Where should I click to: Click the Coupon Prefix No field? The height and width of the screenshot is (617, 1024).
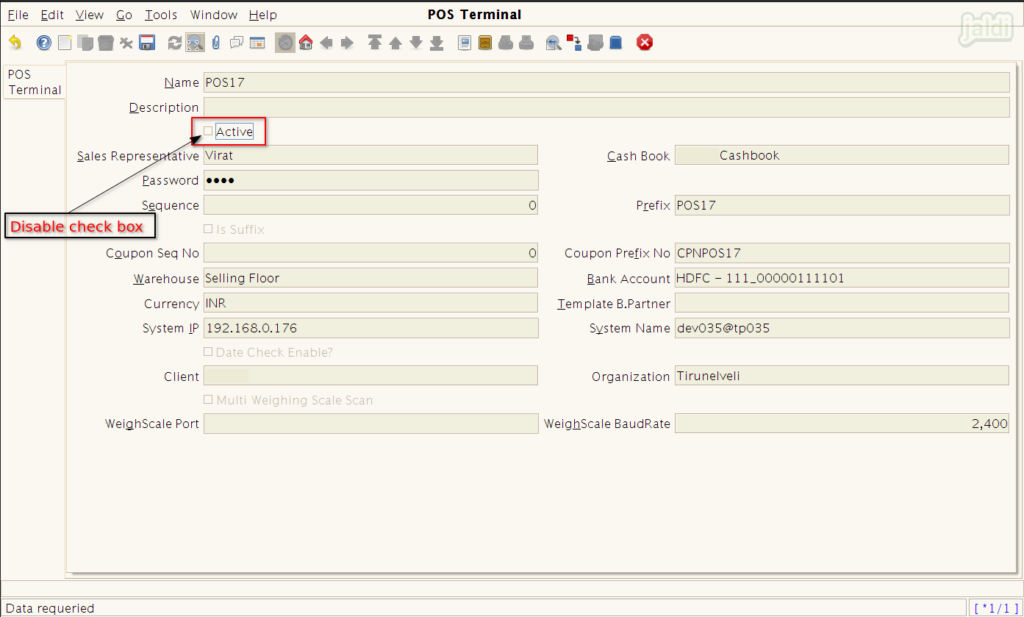coord(842,253)
